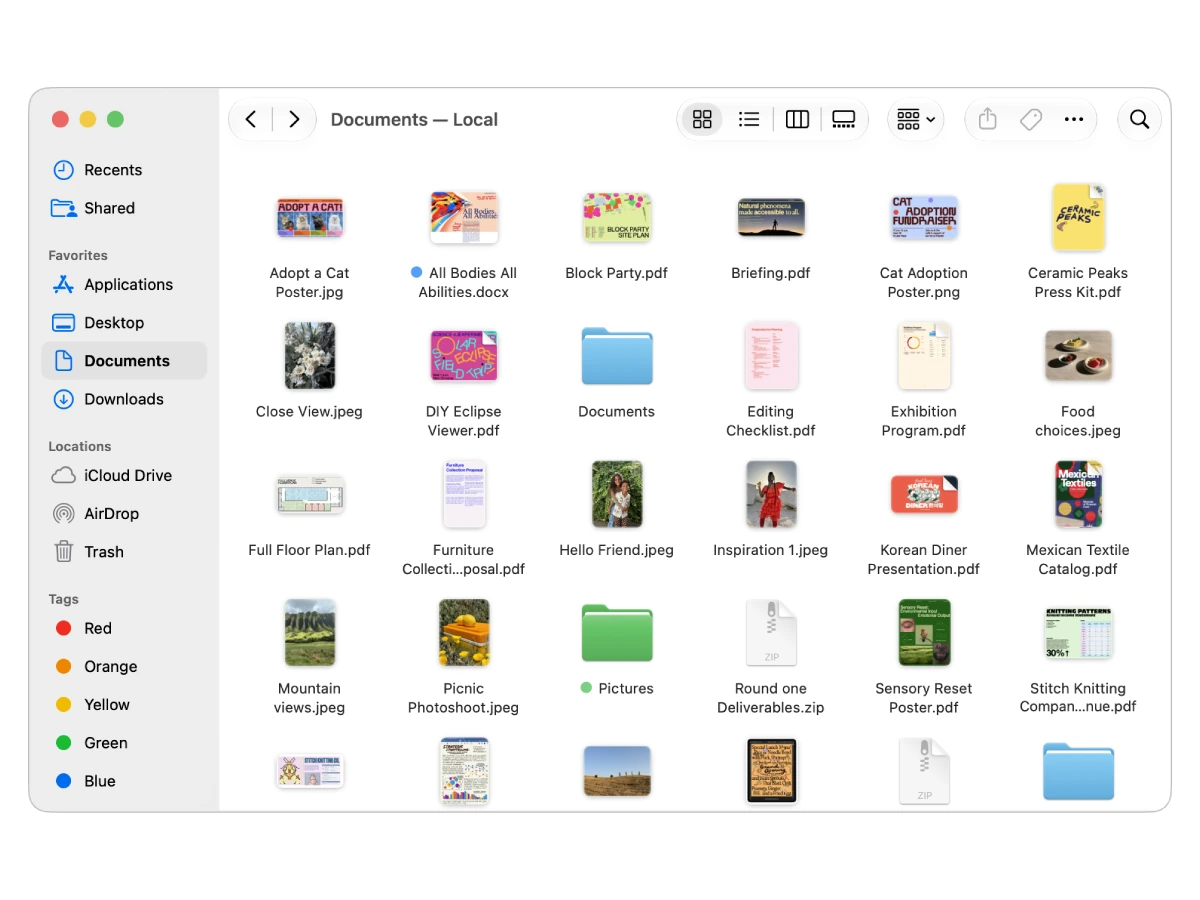Select the Sensory Reset Poster.pdf file
This screenshot has width=1200, height=900.
pyautogui.click(x=924, y=633)
